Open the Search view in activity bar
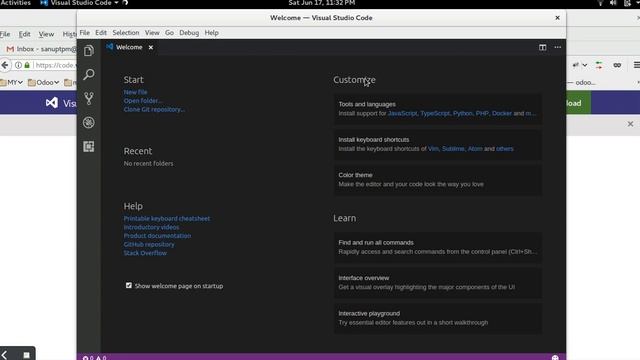Viewport: 640px width, 360px height. pos(89,74)
